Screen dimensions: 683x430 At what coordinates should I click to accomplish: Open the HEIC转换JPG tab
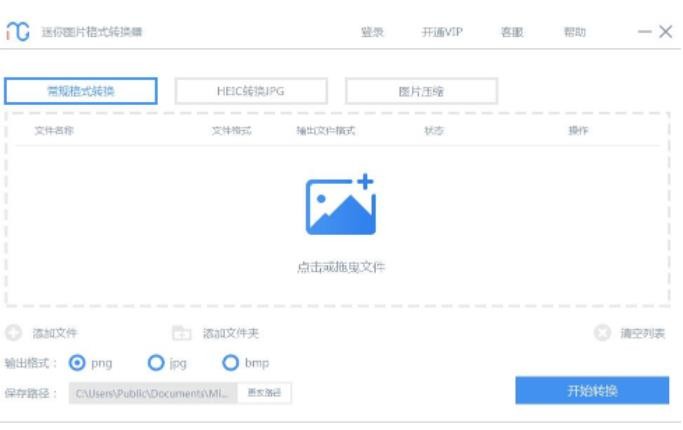(251, 91)
